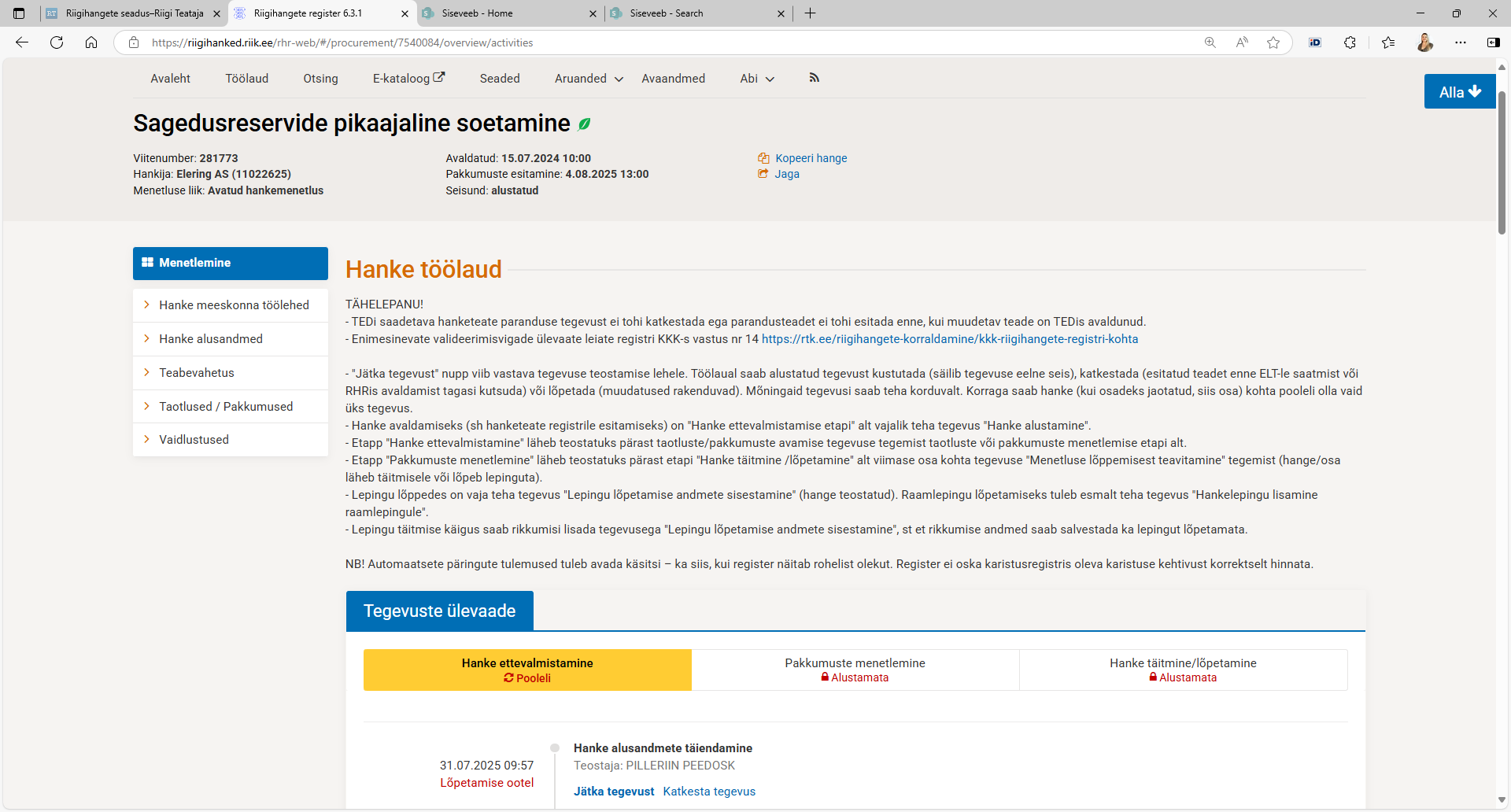Open Avaleht in the navigation menu

pyautogui.click(x=171, y=79)
